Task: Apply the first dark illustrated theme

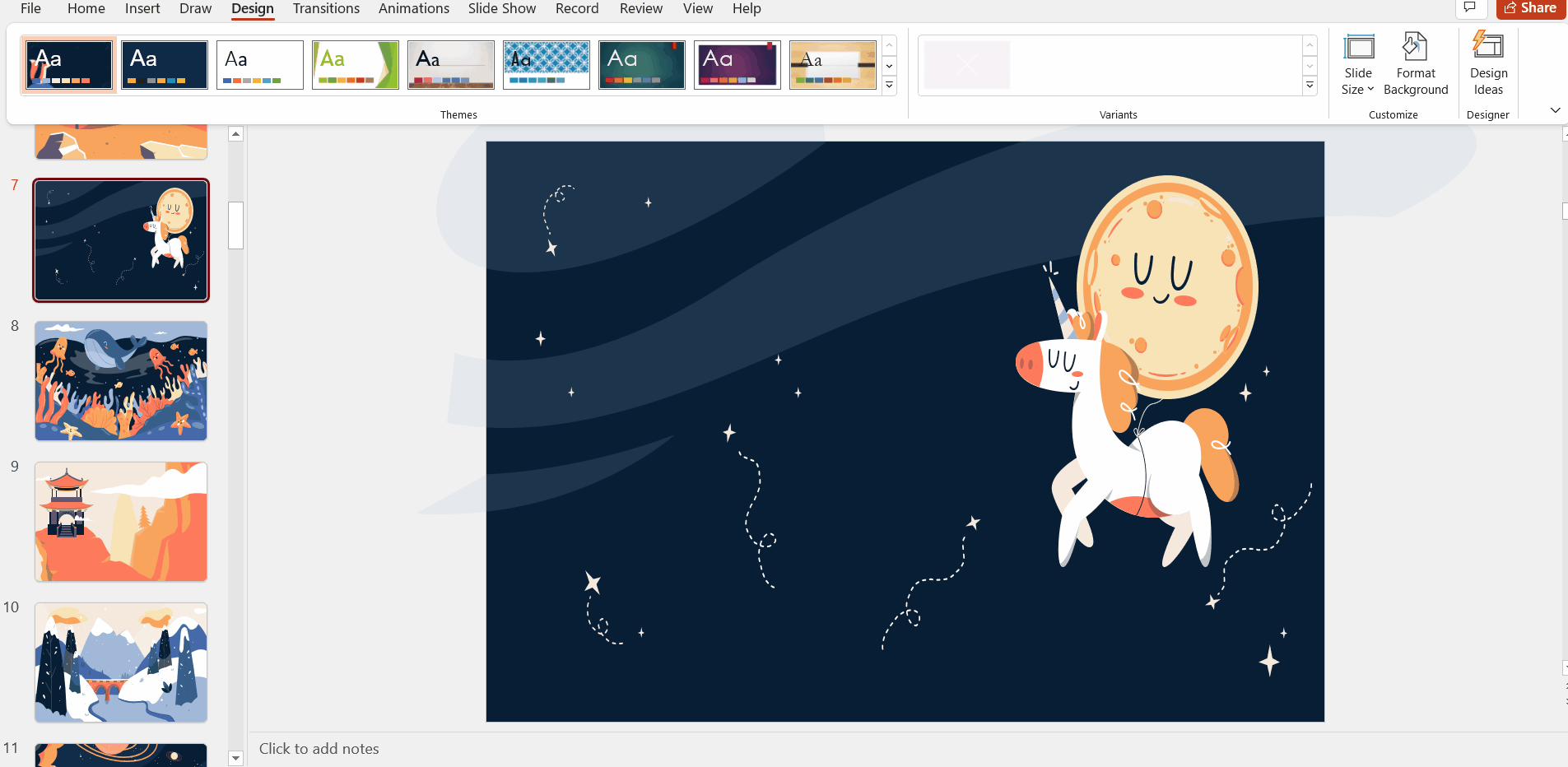Action: [x=69, y=65]
